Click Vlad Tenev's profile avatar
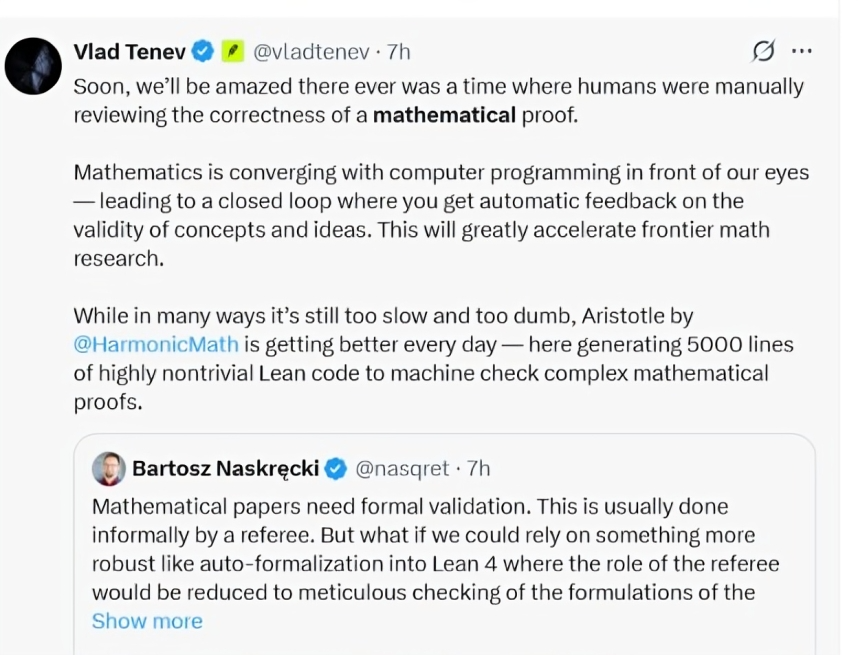858x655 pixels. tap(34, 66)
